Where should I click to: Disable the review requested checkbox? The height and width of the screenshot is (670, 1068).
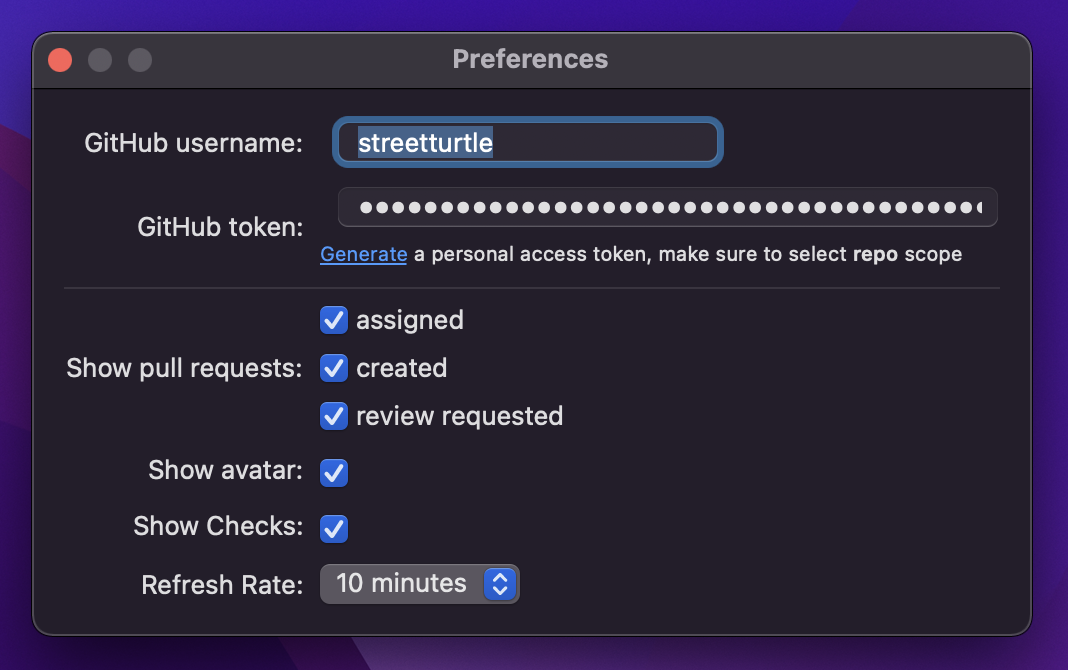tap(334, 416)
